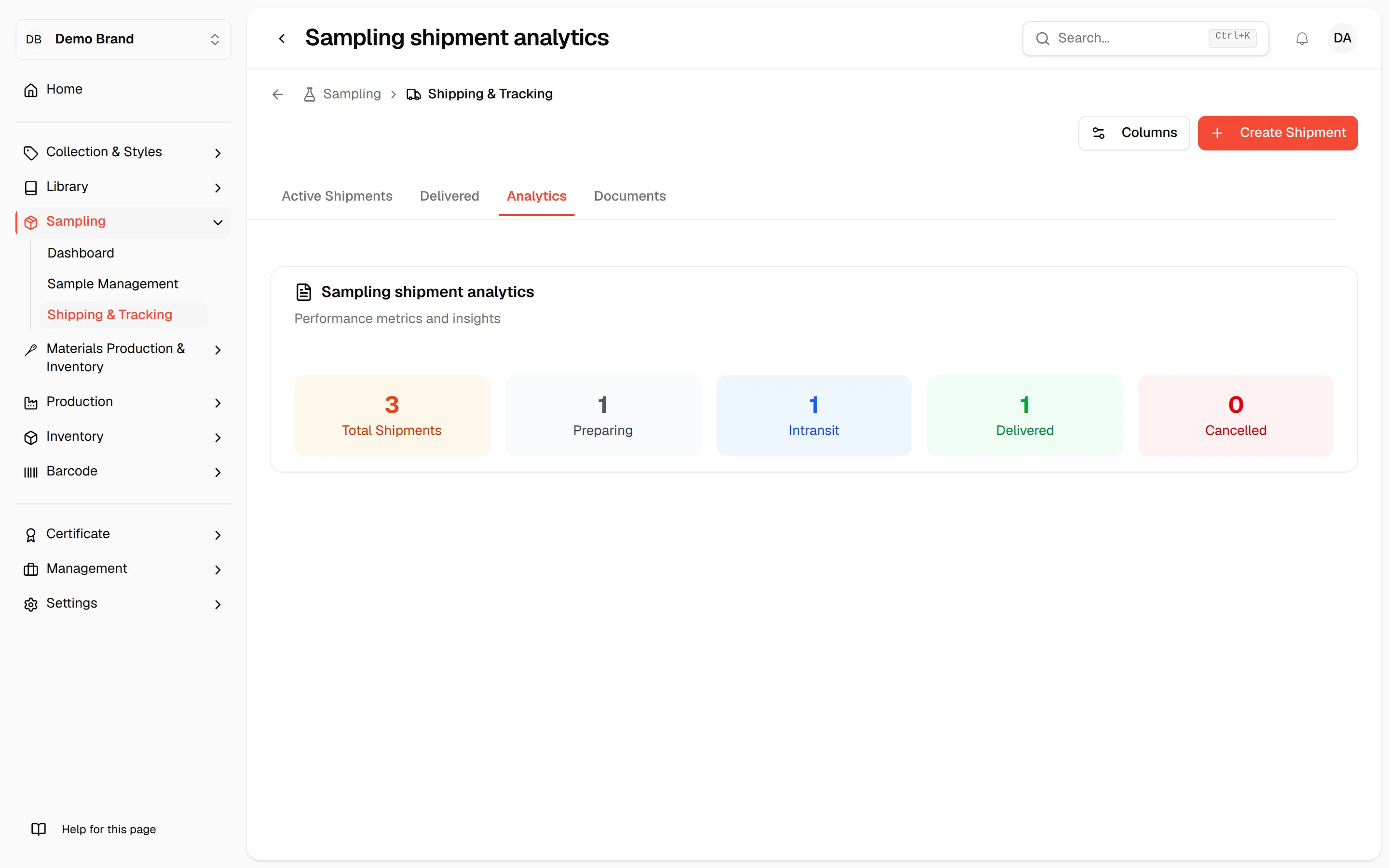Screen dimensions: 1389x868
Task: Click the Collection & Styles tag icon
Action: click(x=31, y=153)
